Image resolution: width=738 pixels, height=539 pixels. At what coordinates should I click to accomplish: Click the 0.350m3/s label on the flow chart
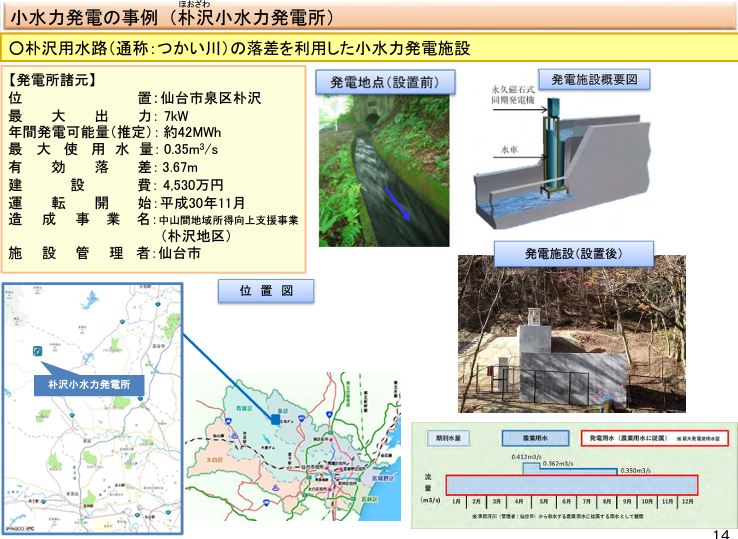[x=635, y=470]
